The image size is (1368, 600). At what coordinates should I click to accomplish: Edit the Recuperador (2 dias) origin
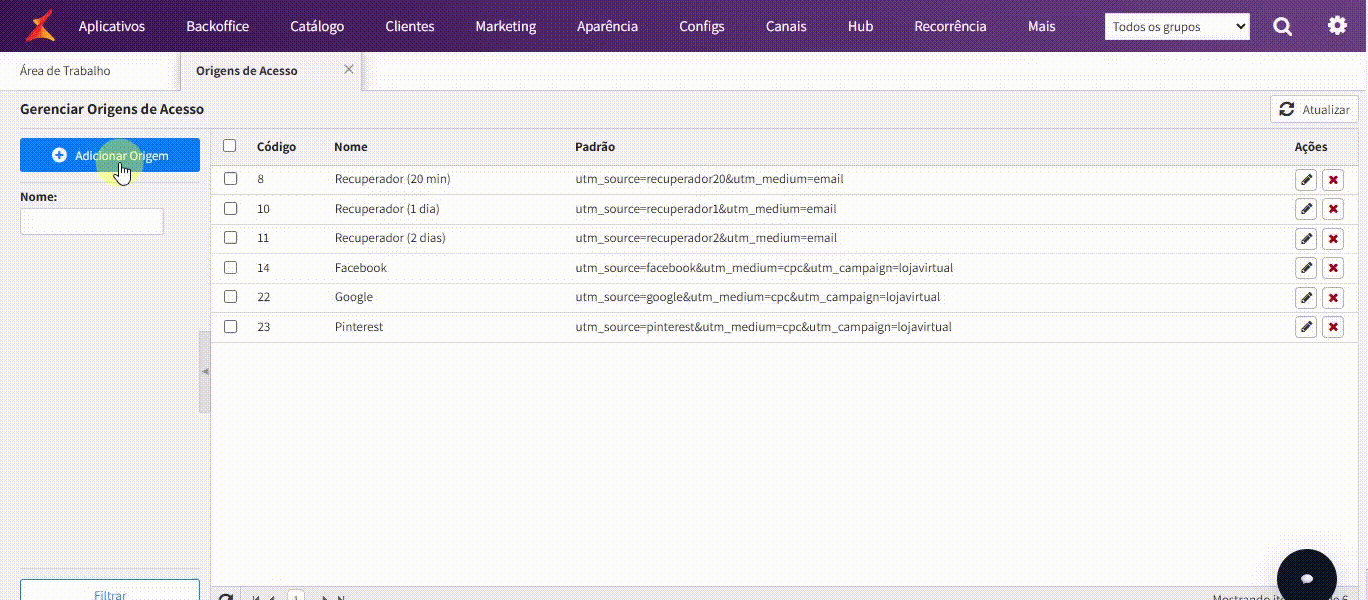(1305, 238)
